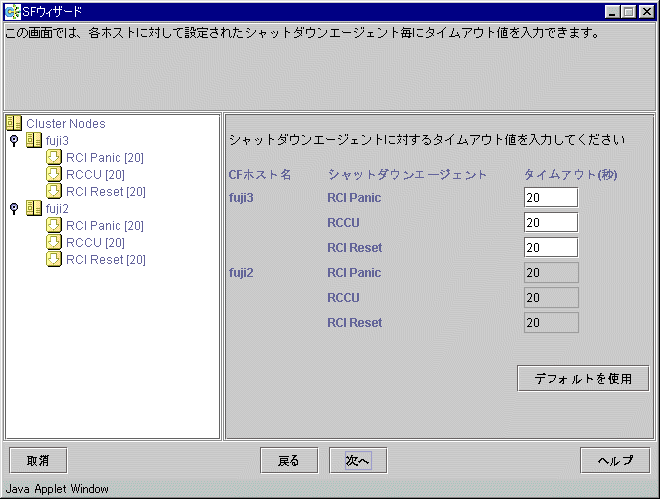Image resolution: width=660 pixels, height=499 pixels.
Task: Click the bottom RCI Reset agent label
Action: click(x=355, y=323)
